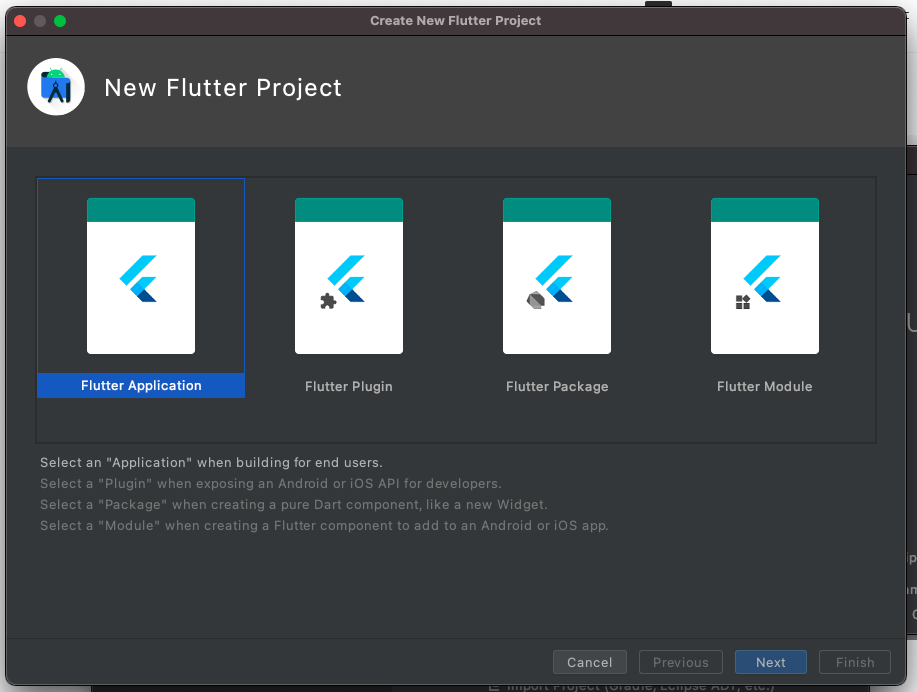Viewport: 917px width, 692px height.
Task: Select the Flutter Application project thumbnail
Action: pos(141,276)
